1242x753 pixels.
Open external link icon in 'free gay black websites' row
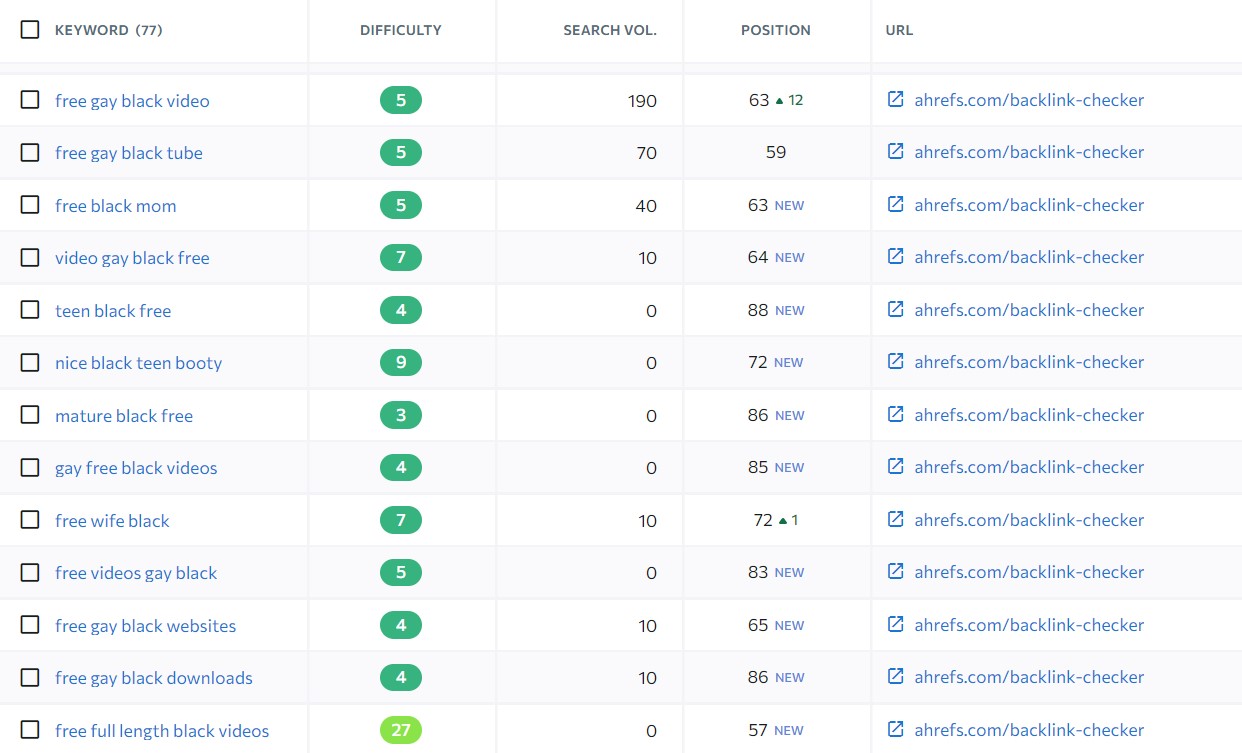(896, 624)
